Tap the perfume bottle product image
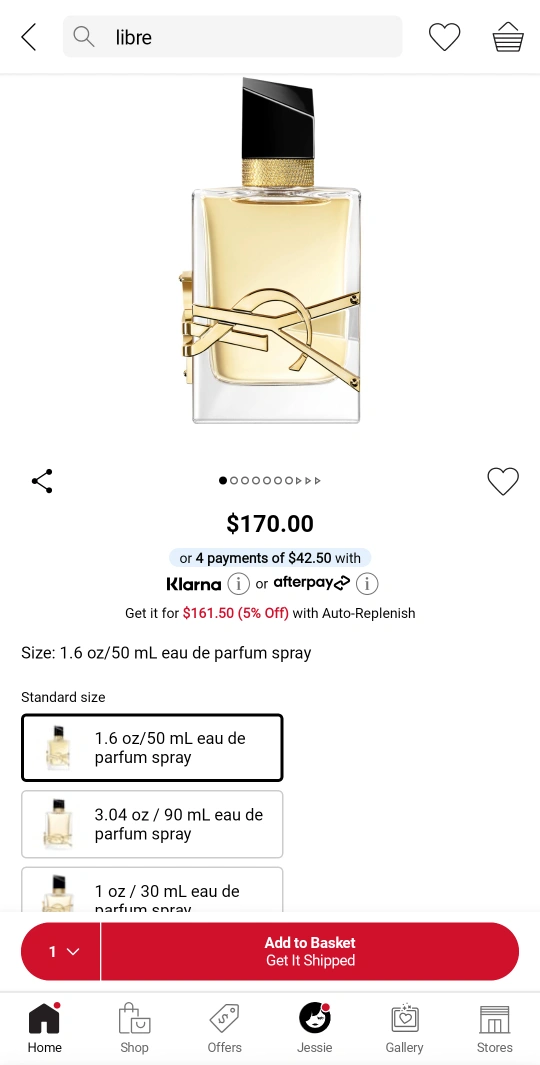 [270, 251]
